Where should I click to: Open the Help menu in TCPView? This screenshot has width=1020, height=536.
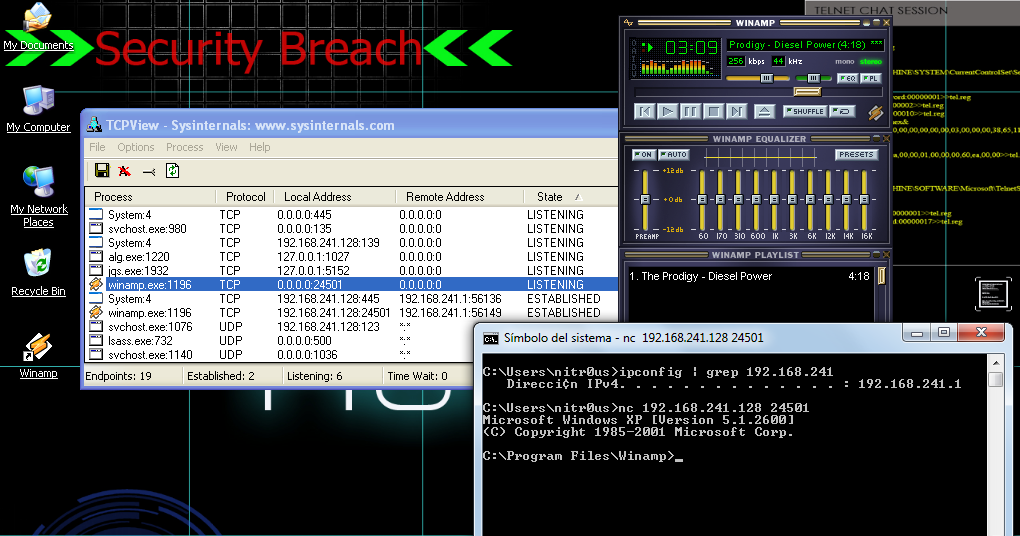point(260,147)
